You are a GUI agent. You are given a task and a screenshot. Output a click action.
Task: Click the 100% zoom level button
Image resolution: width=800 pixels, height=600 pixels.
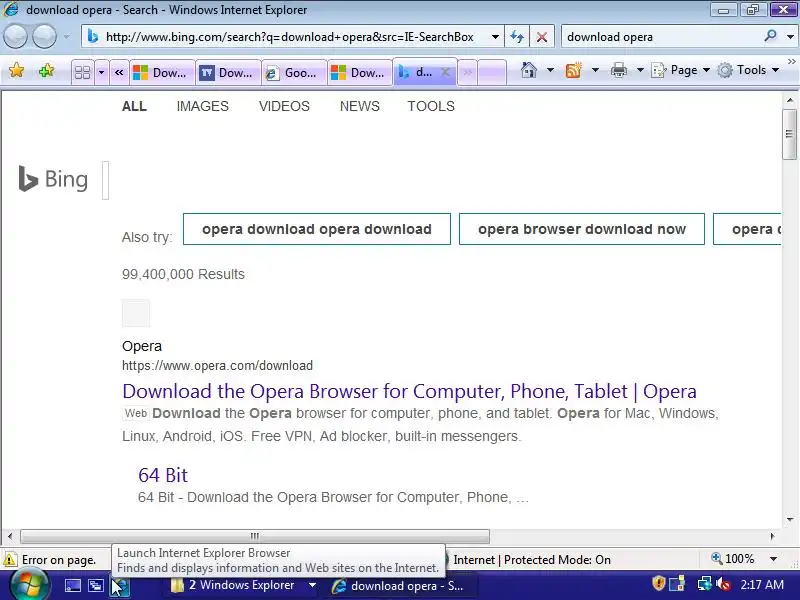[x=733, y=559]
